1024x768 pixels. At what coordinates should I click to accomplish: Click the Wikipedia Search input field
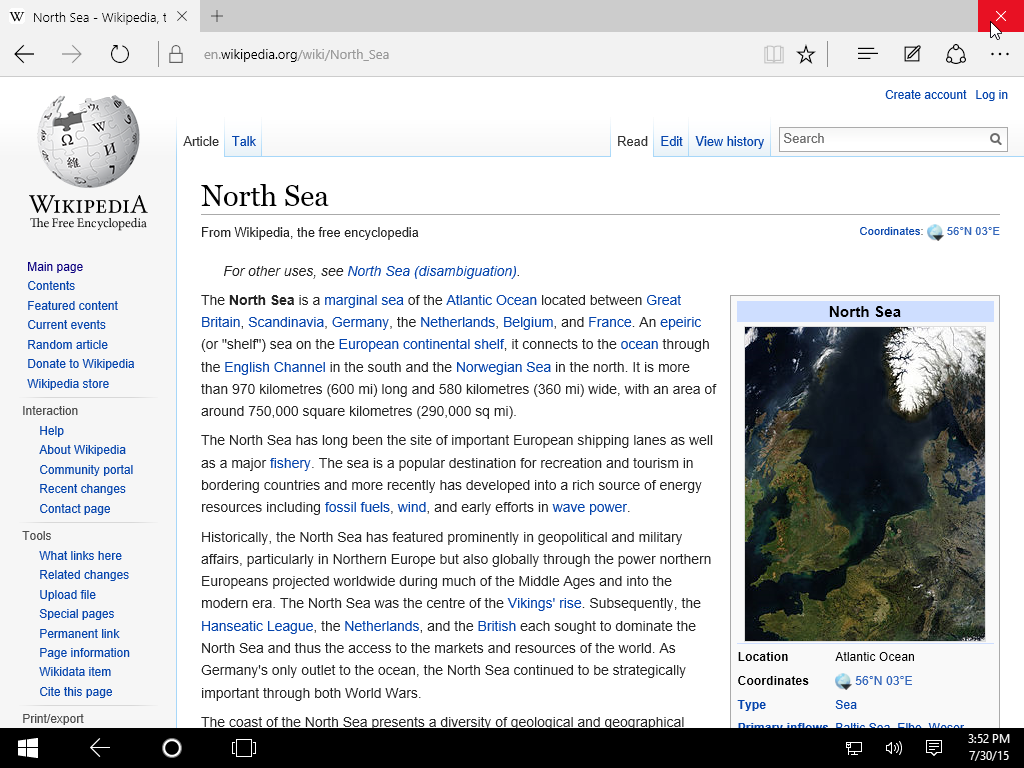coord(884,139)
